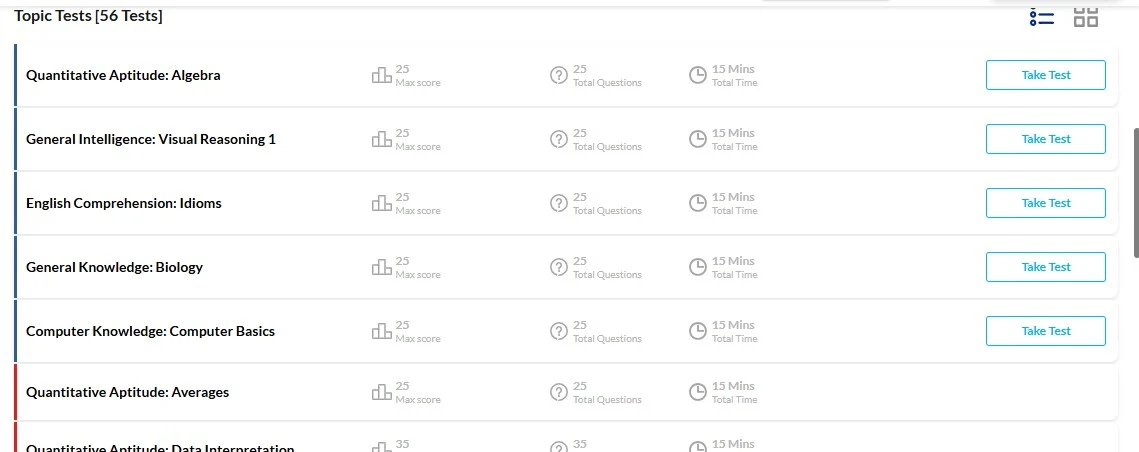Click Total Questions icon for Visual Reasoning 1
This screenshot has width=1139, height=452.
(x=559, y=139)
